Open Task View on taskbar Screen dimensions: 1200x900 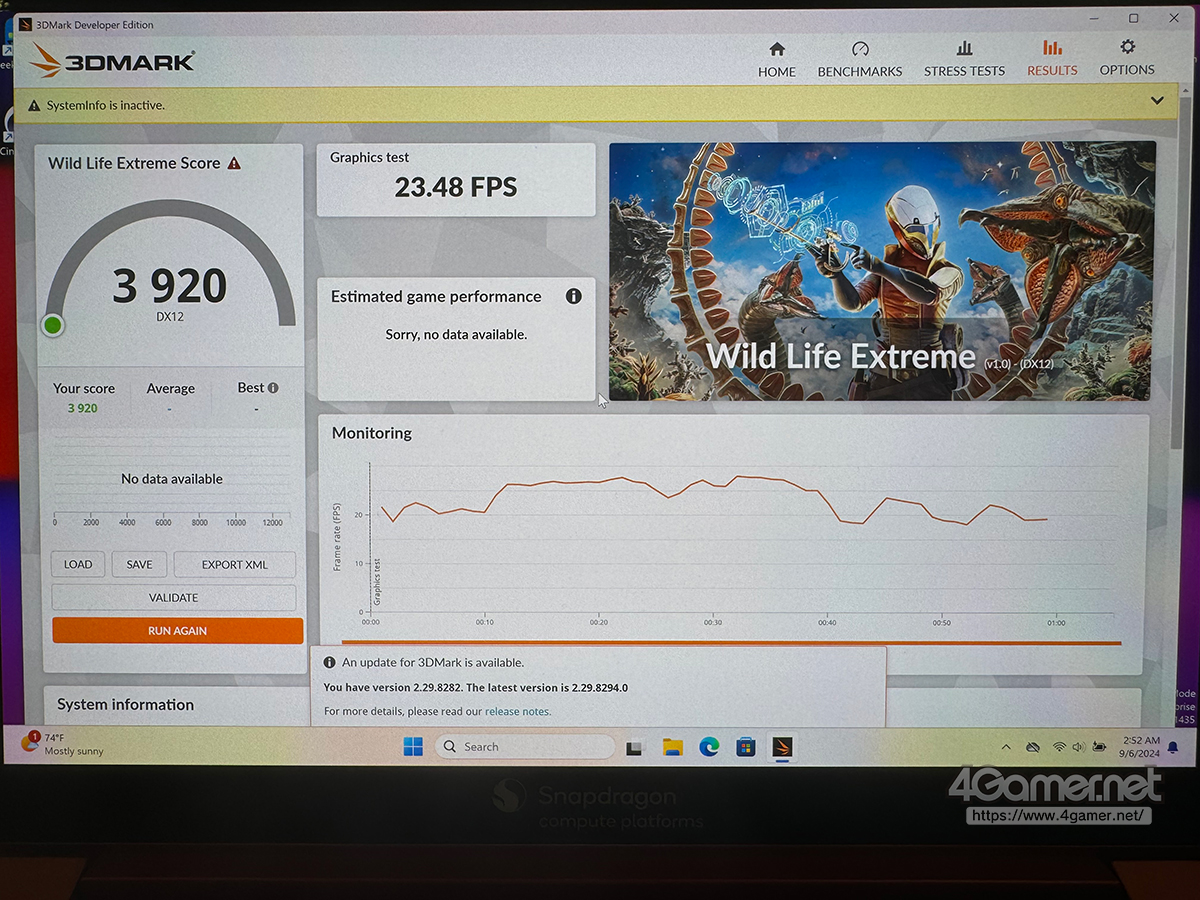click(x=634, y=747)
